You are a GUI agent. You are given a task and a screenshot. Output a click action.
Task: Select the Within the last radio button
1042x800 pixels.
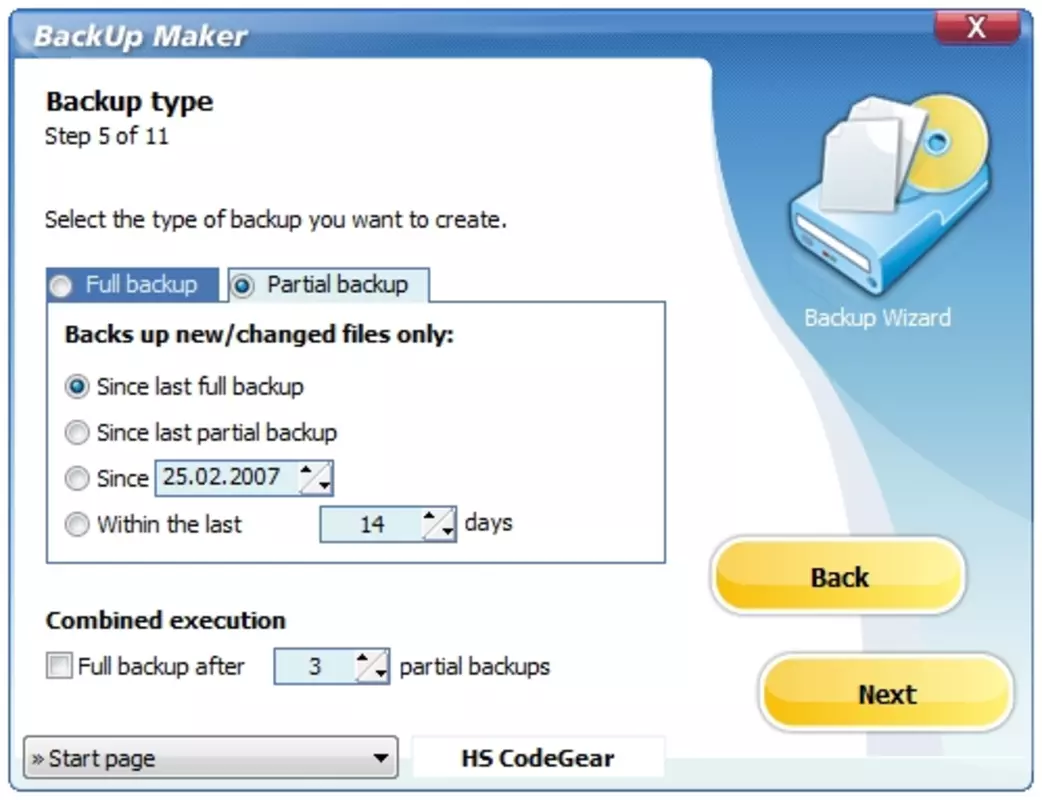pos(77,524)
